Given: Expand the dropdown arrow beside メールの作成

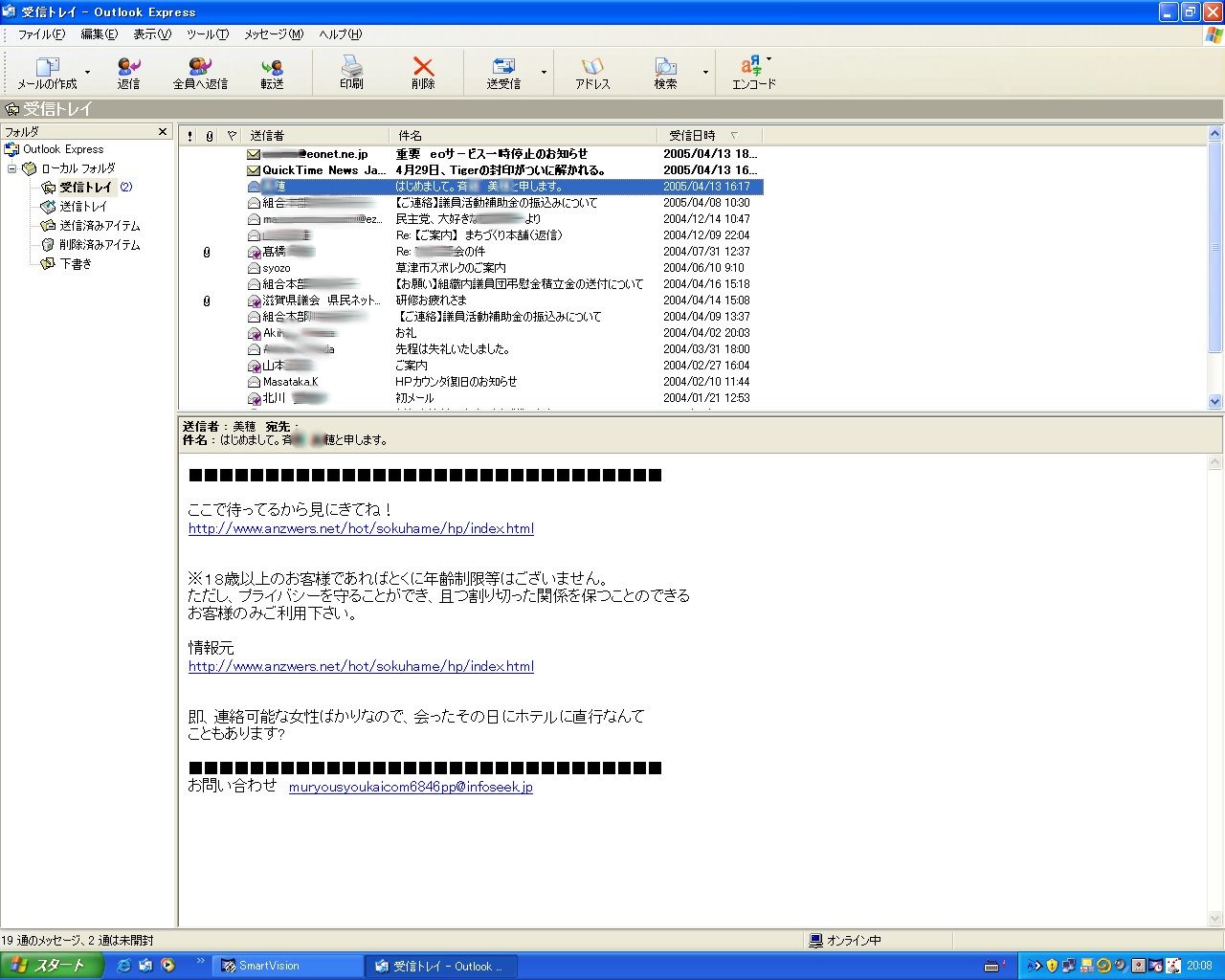Looking at the screenshot, I should 87,73.
